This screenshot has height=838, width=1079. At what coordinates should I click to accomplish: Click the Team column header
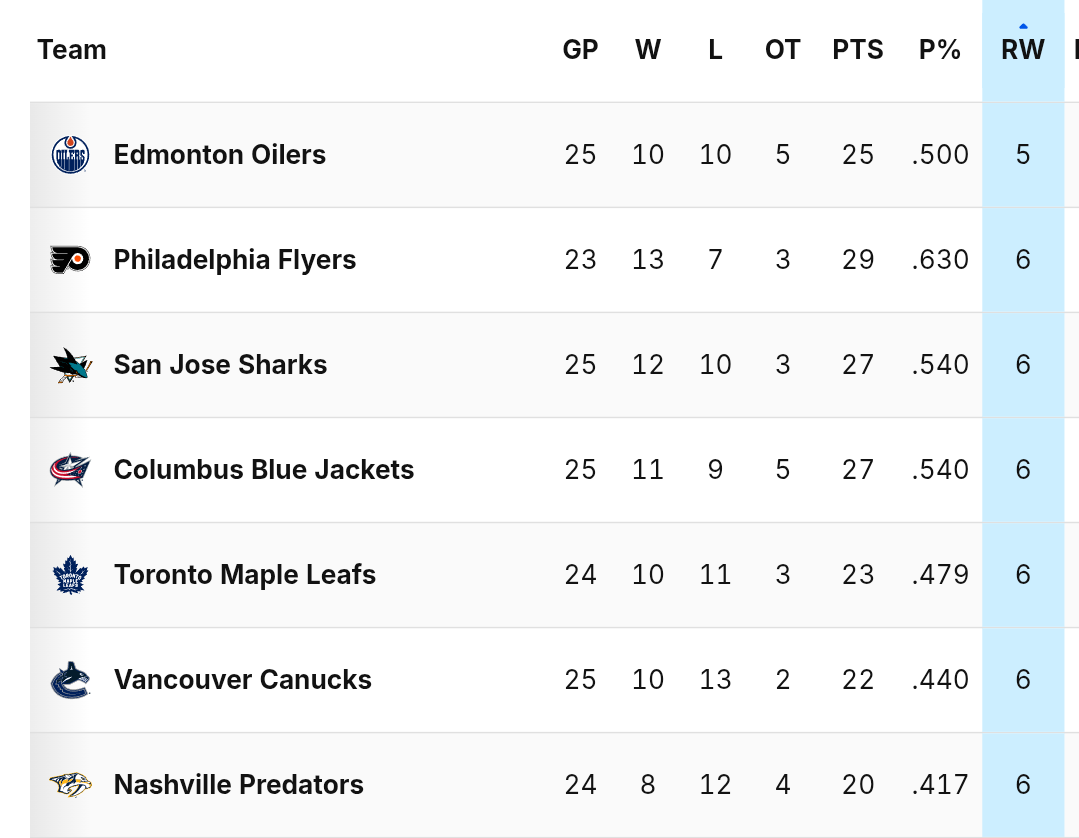72,50
